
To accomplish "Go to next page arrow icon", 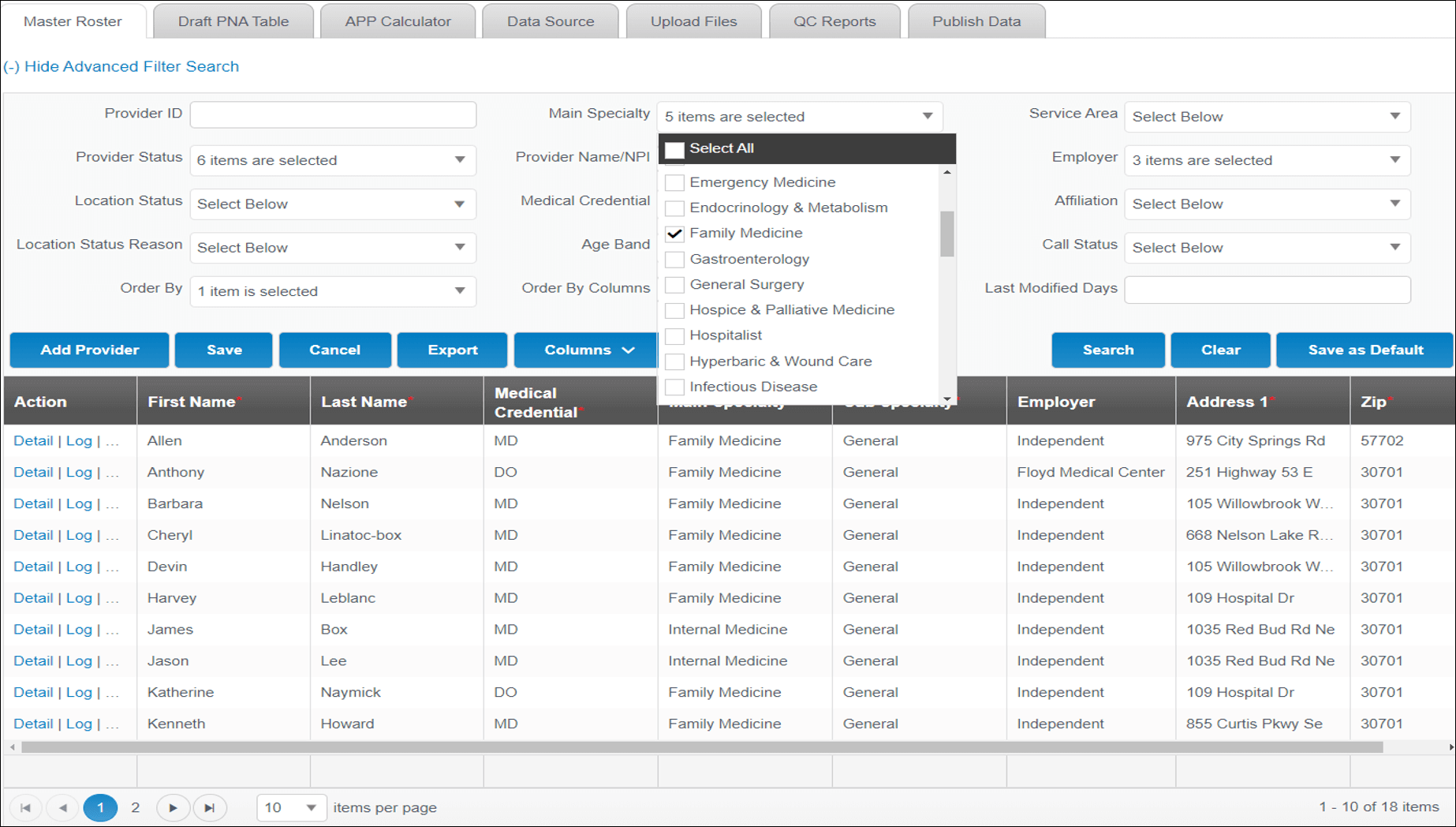I will (173, 807).
